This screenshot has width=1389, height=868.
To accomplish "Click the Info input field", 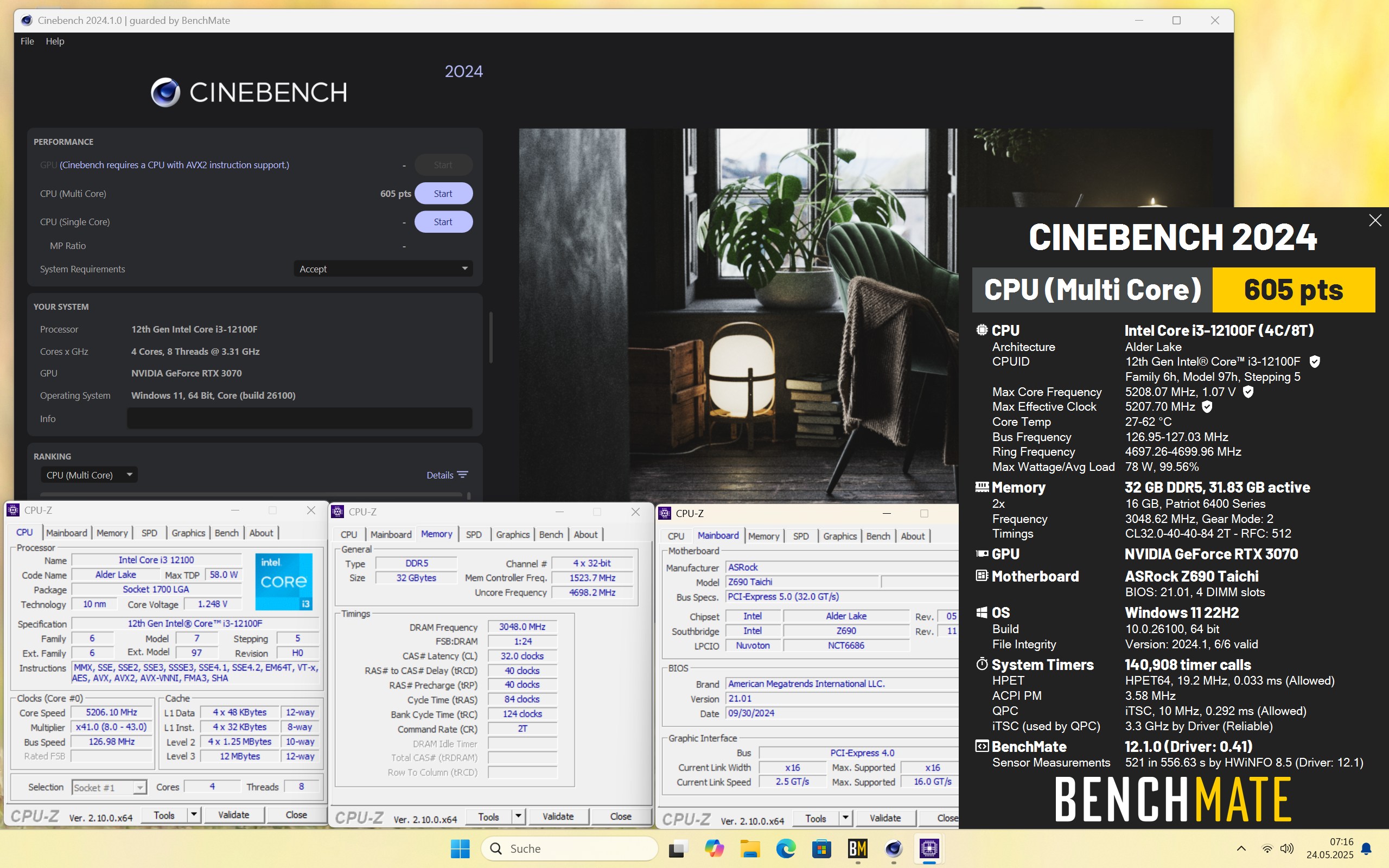I will 299,418.
